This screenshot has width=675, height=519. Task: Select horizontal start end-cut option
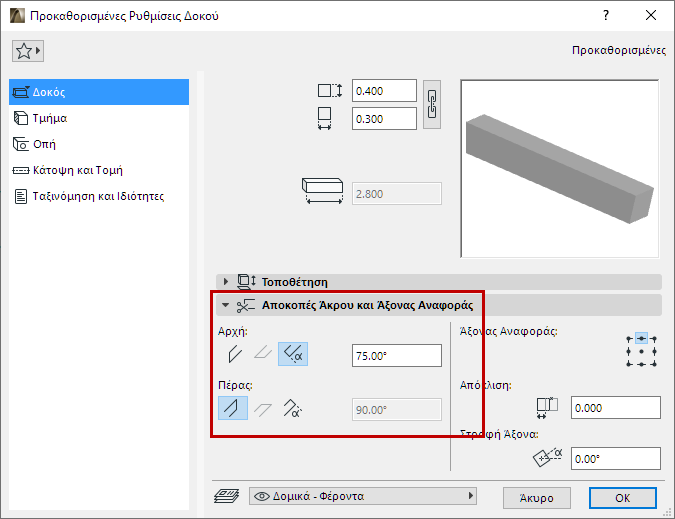[263, 354]
